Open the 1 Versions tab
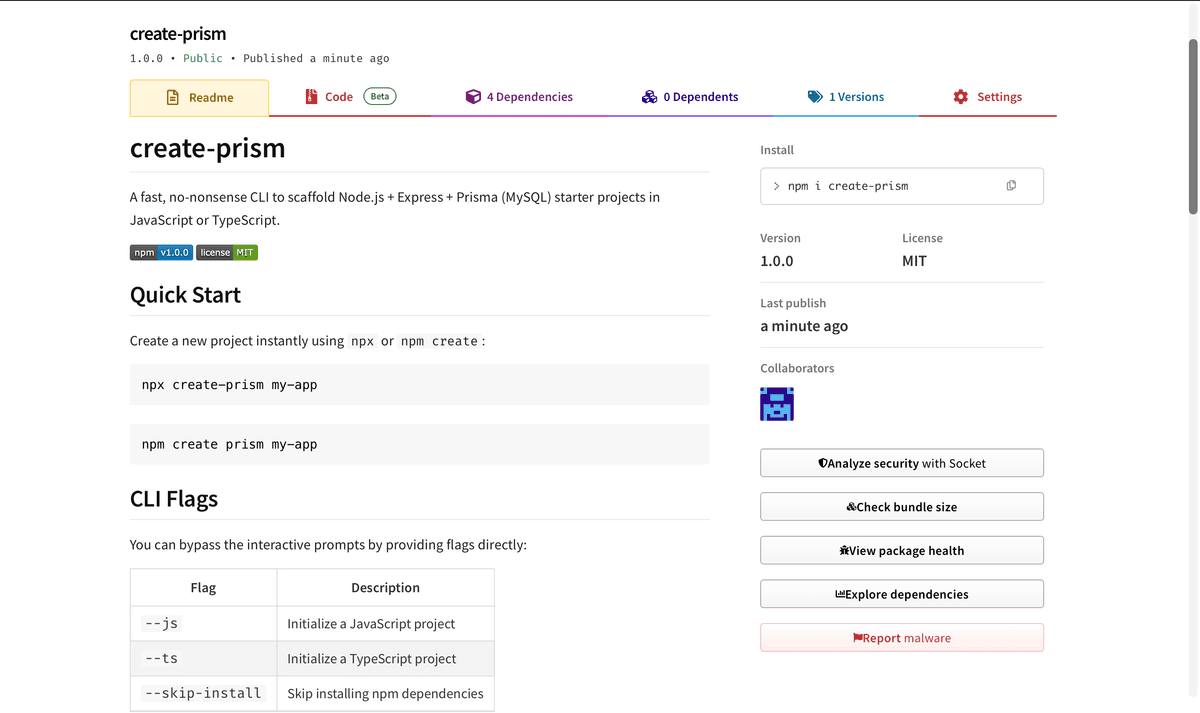1200x713 pixels. 845,97
